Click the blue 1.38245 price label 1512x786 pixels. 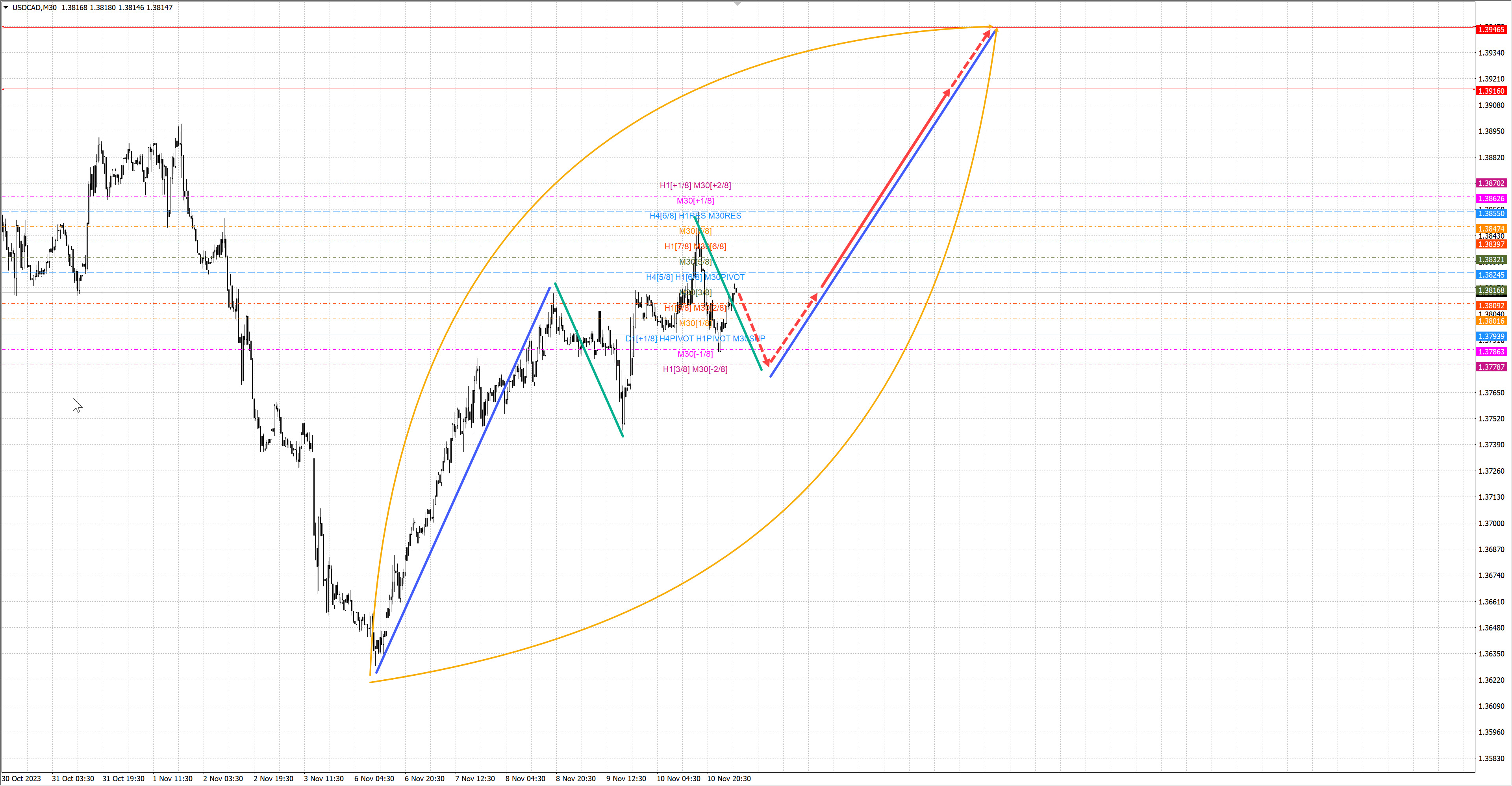(x=1491, y=275)
